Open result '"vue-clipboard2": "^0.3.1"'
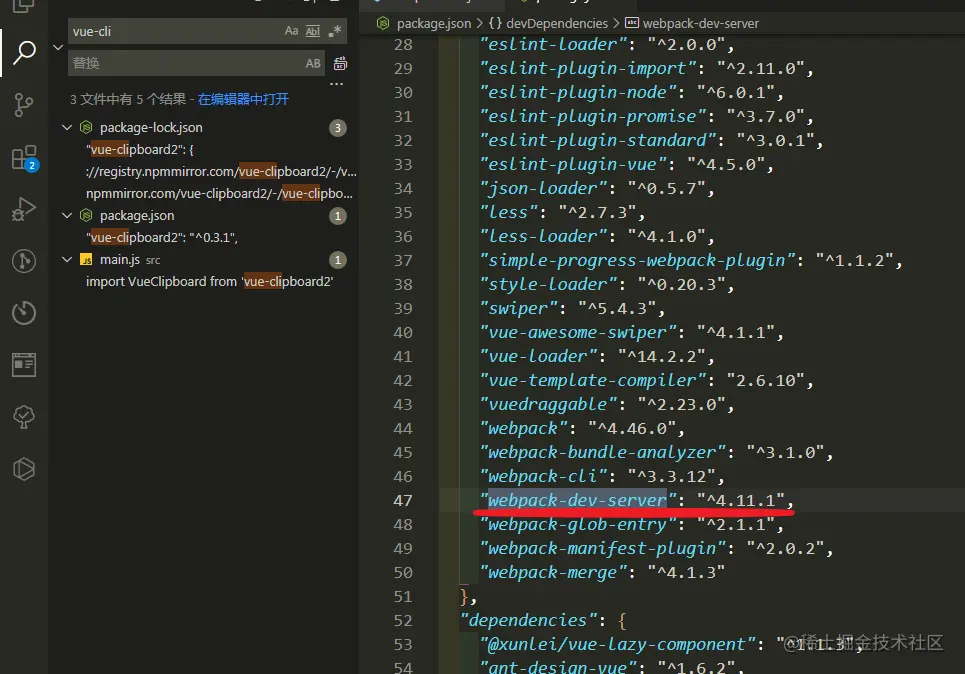The width and height of the screenshot is (965, 674). point(162,238)
